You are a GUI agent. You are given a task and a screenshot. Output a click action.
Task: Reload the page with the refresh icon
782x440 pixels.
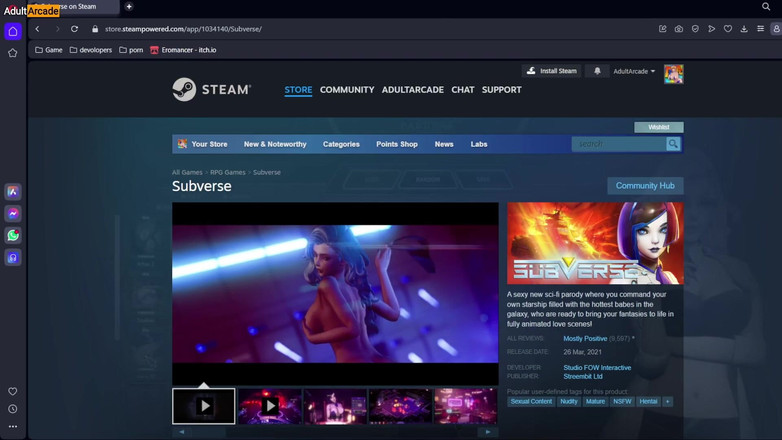[x=74, y=29]
